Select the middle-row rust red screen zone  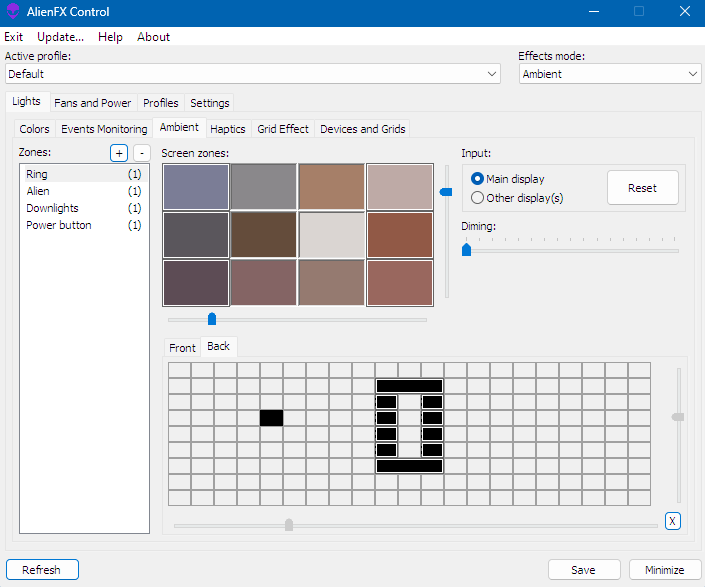click(400, 235)
